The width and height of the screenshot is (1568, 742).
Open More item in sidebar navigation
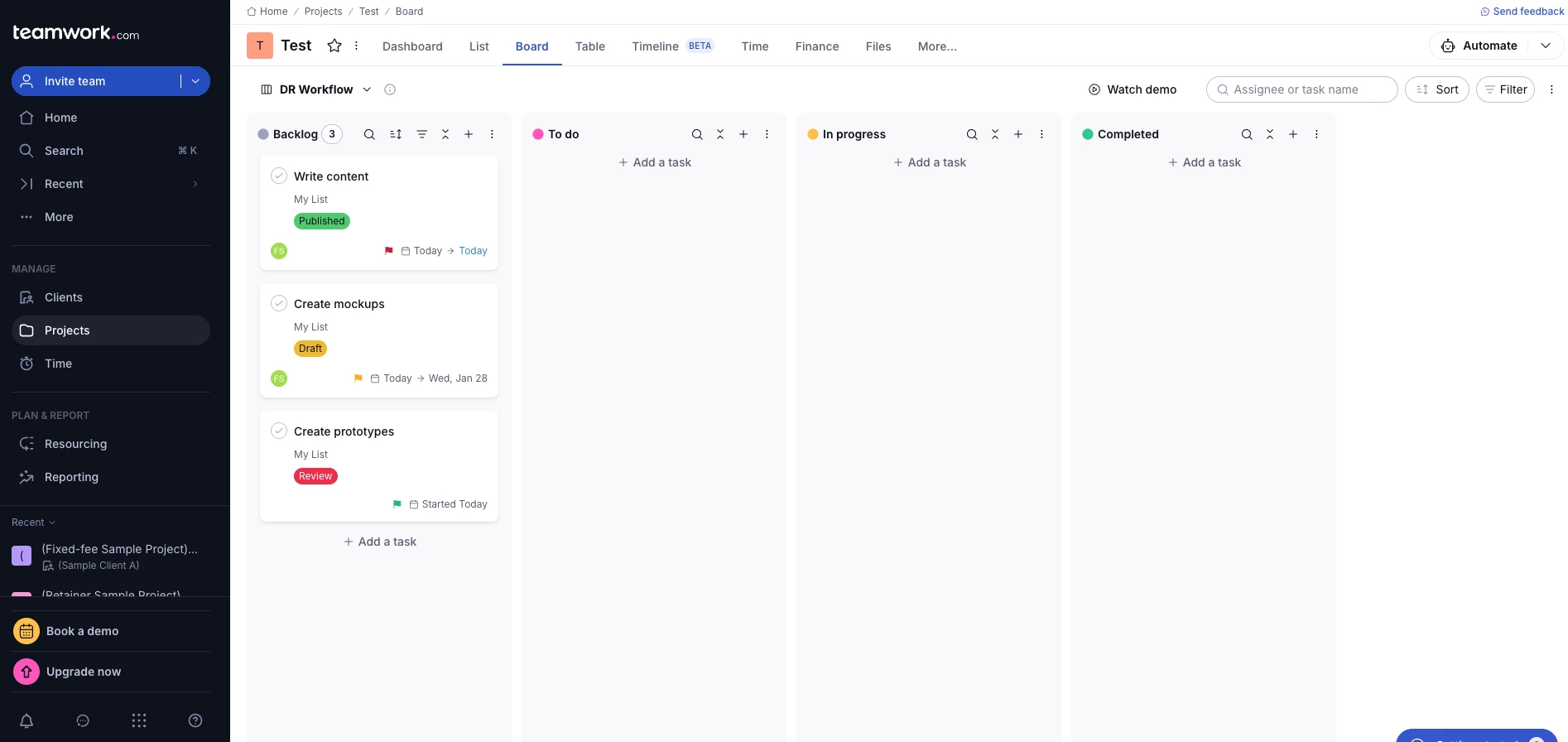pyautogui.click(x=111, y=217)
